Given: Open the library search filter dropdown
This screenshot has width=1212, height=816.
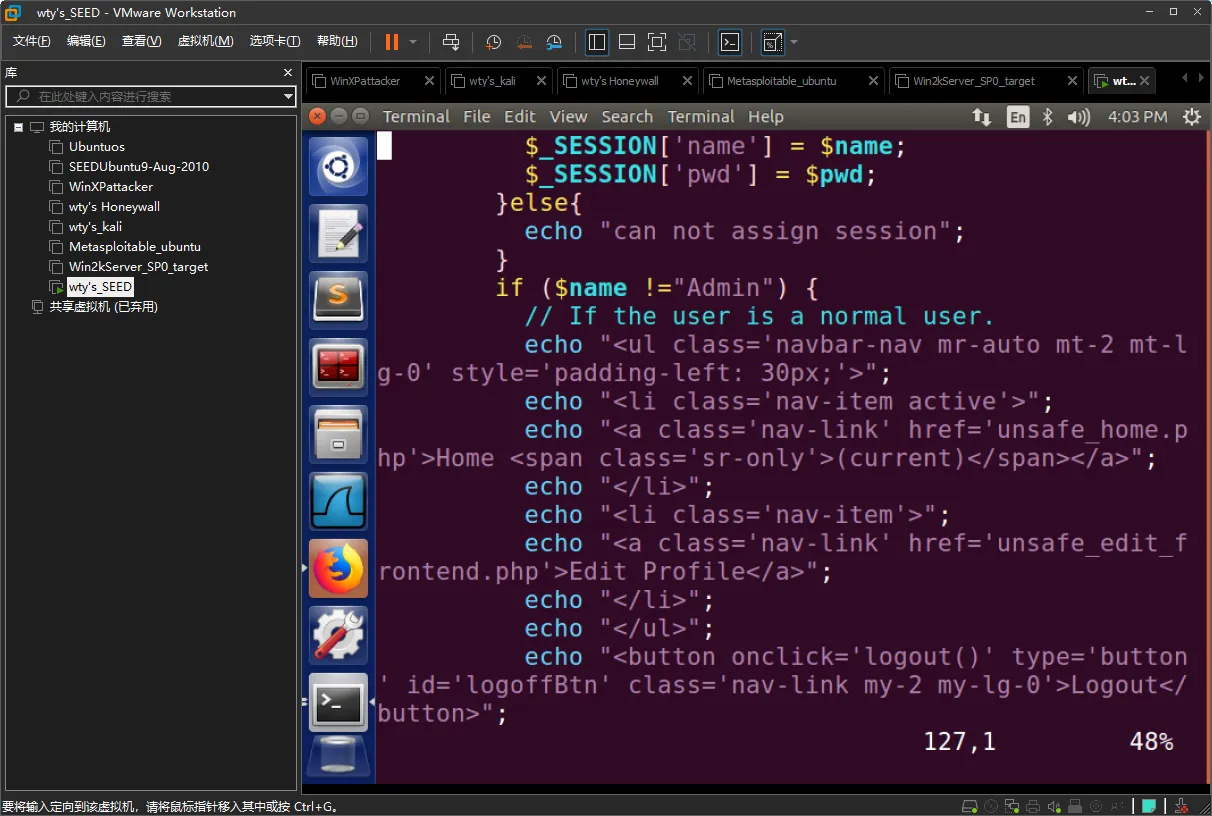Looking at the screenshot, I should click(x=288, y=96).
